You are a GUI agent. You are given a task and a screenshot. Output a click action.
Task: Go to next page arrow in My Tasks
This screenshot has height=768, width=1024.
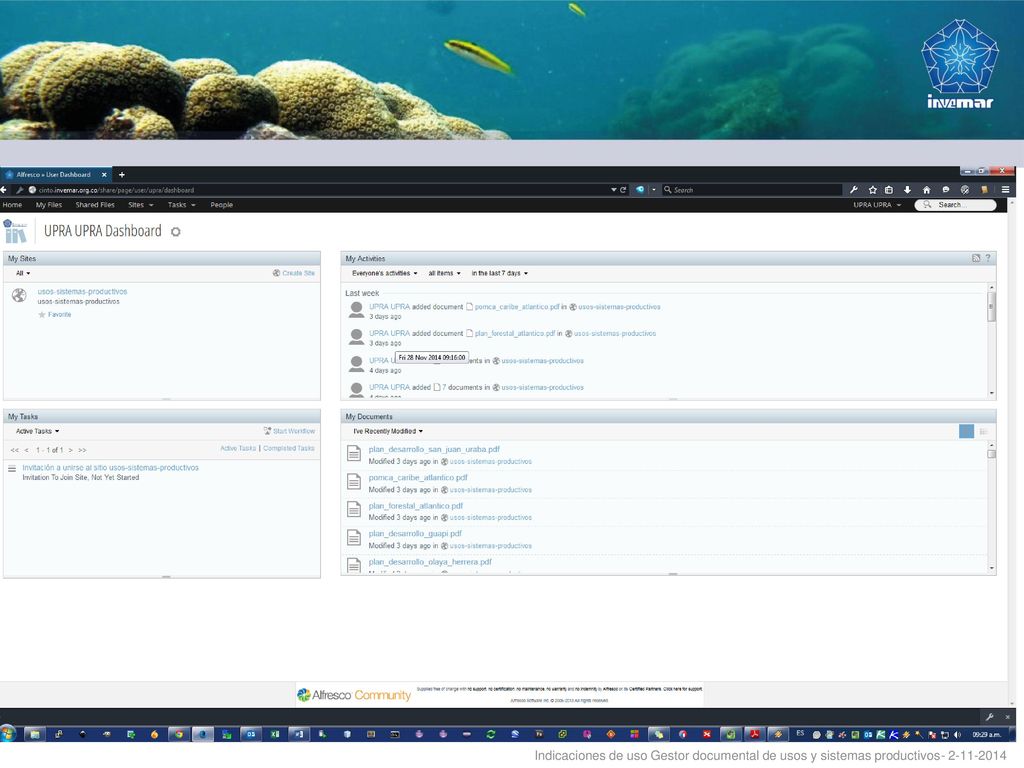[71, 450]
